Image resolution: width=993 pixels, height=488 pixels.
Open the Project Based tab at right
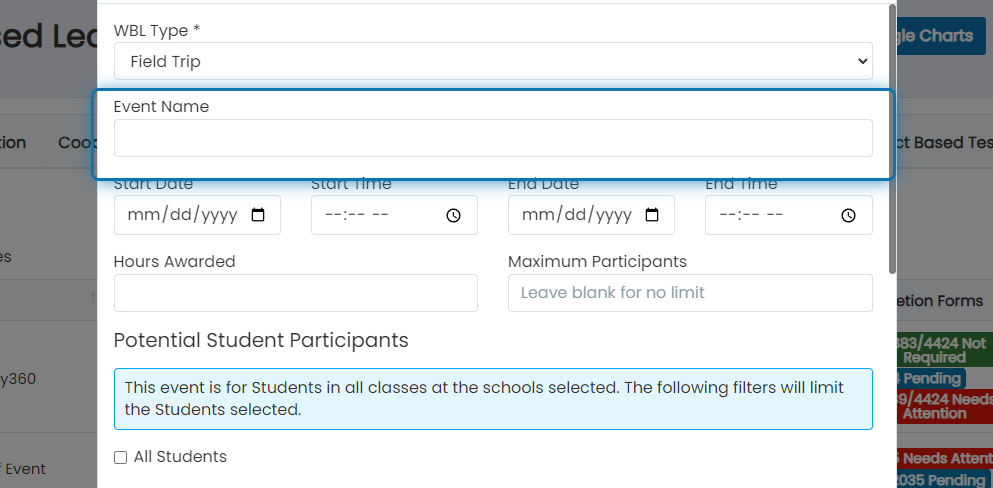(945, 142)
